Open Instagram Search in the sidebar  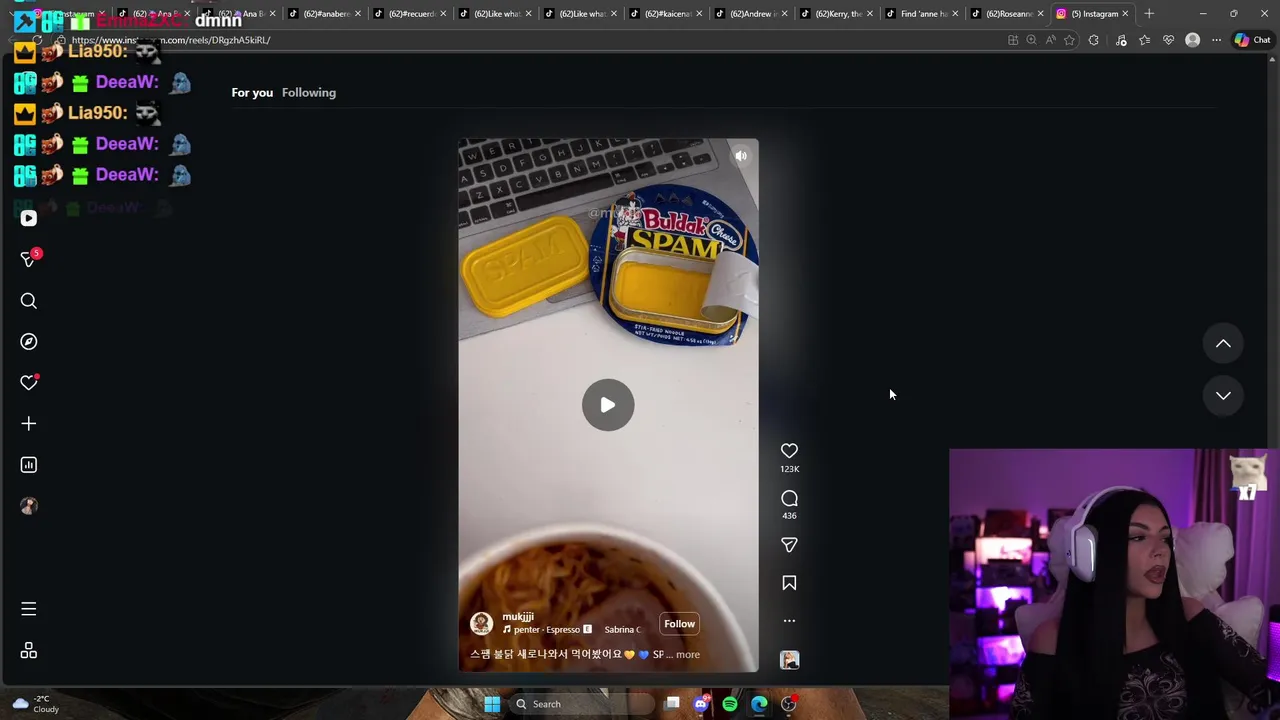(28, 301)
